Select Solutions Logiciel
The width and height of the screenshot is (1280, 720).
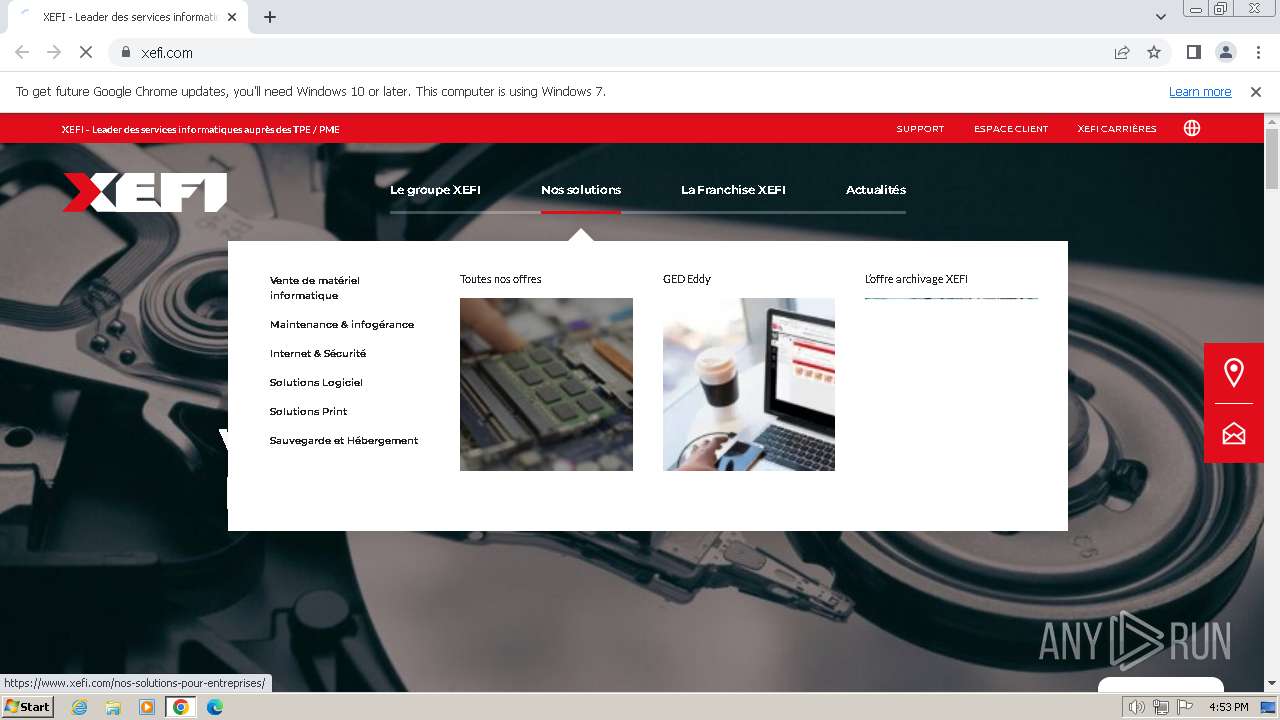click(x=316, y=382)
